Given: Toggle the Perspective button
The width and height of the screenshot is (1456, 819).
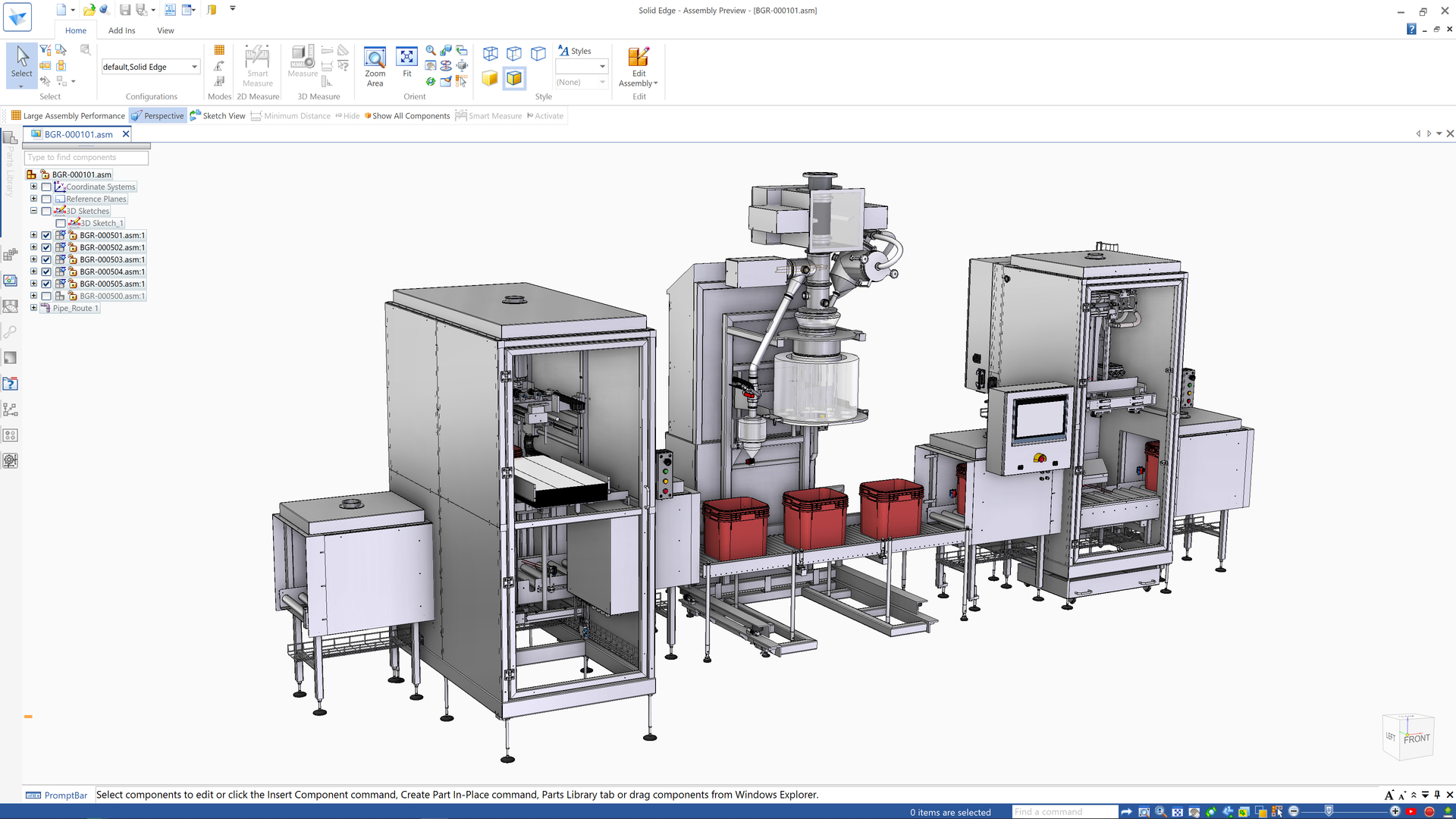Looking at the screenshot, I should pos(158,116).
